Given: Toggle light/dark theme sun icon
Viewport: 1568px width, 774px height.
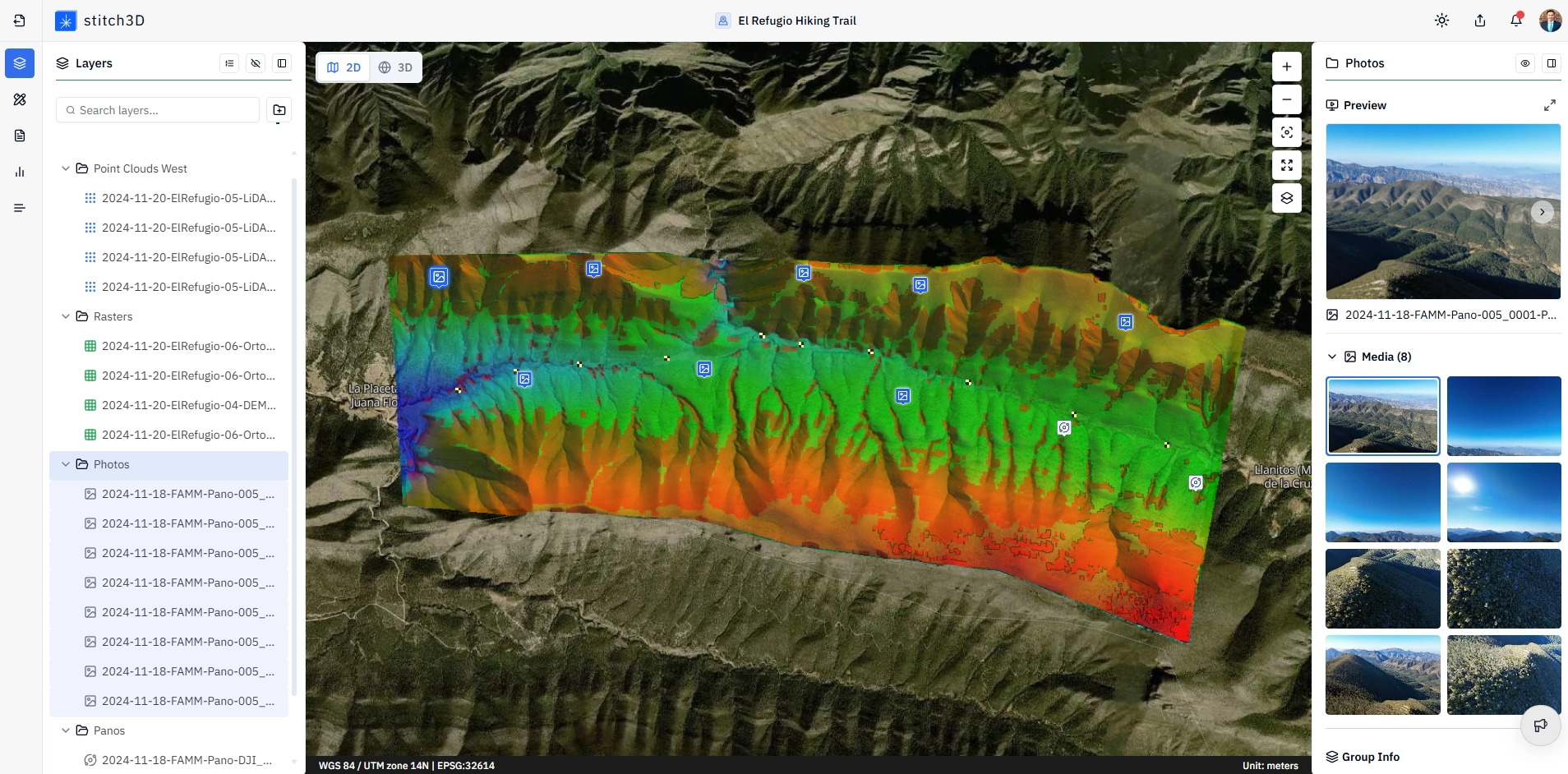Looking at the screenshot, I should 1442,21.
